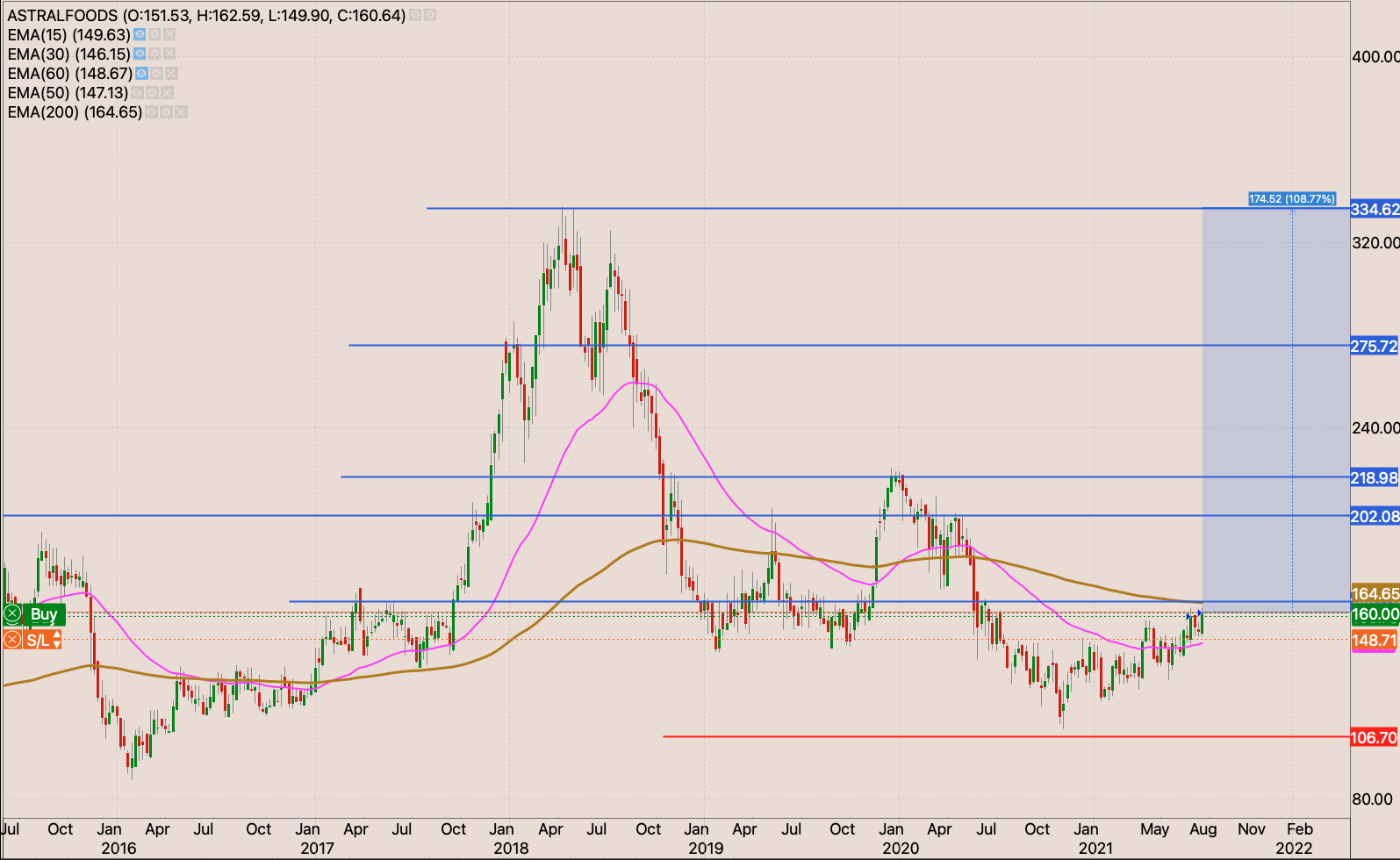The image size is (1400, 860).
Task: Toggle ASTRALFOODS price series visibility eye
Action: point(415,16)
